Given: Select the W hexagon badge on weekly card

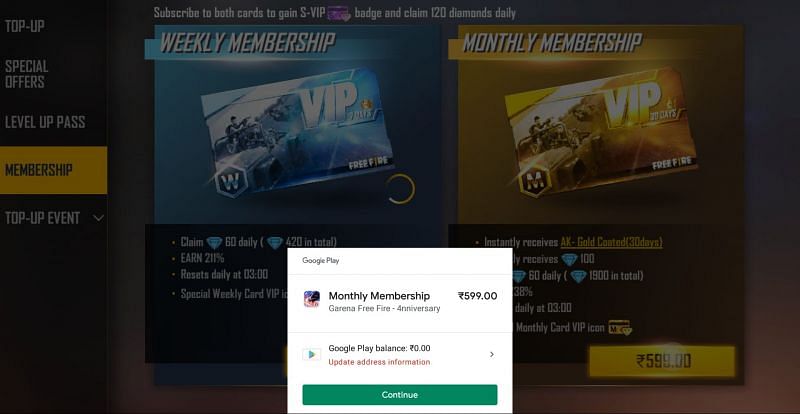Looking at the screenshot, I should point(231,182).
